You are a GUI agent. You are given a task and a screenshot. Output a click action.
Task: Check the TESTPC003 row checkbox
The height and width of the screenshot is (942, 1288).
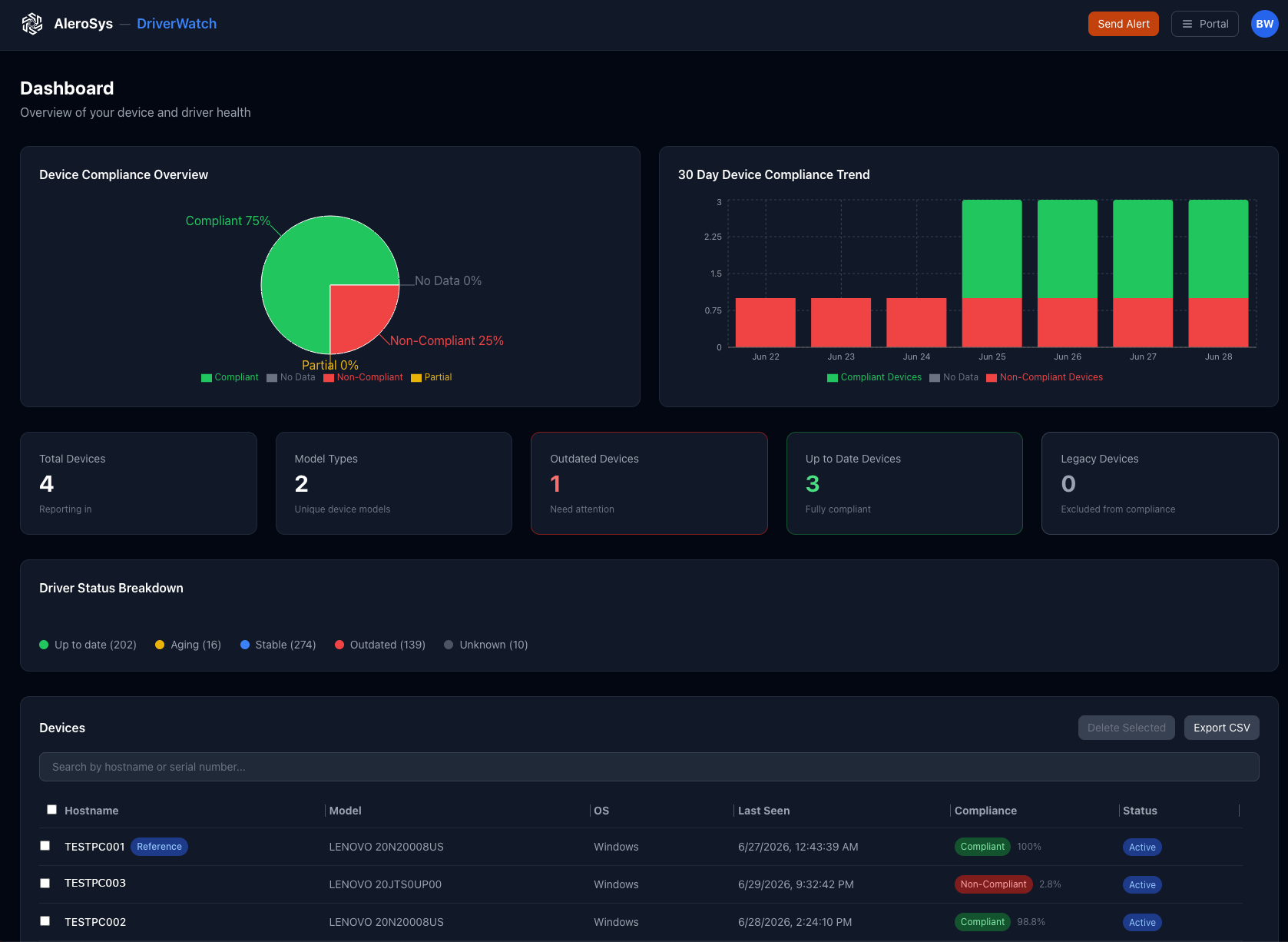click(45, 884)
